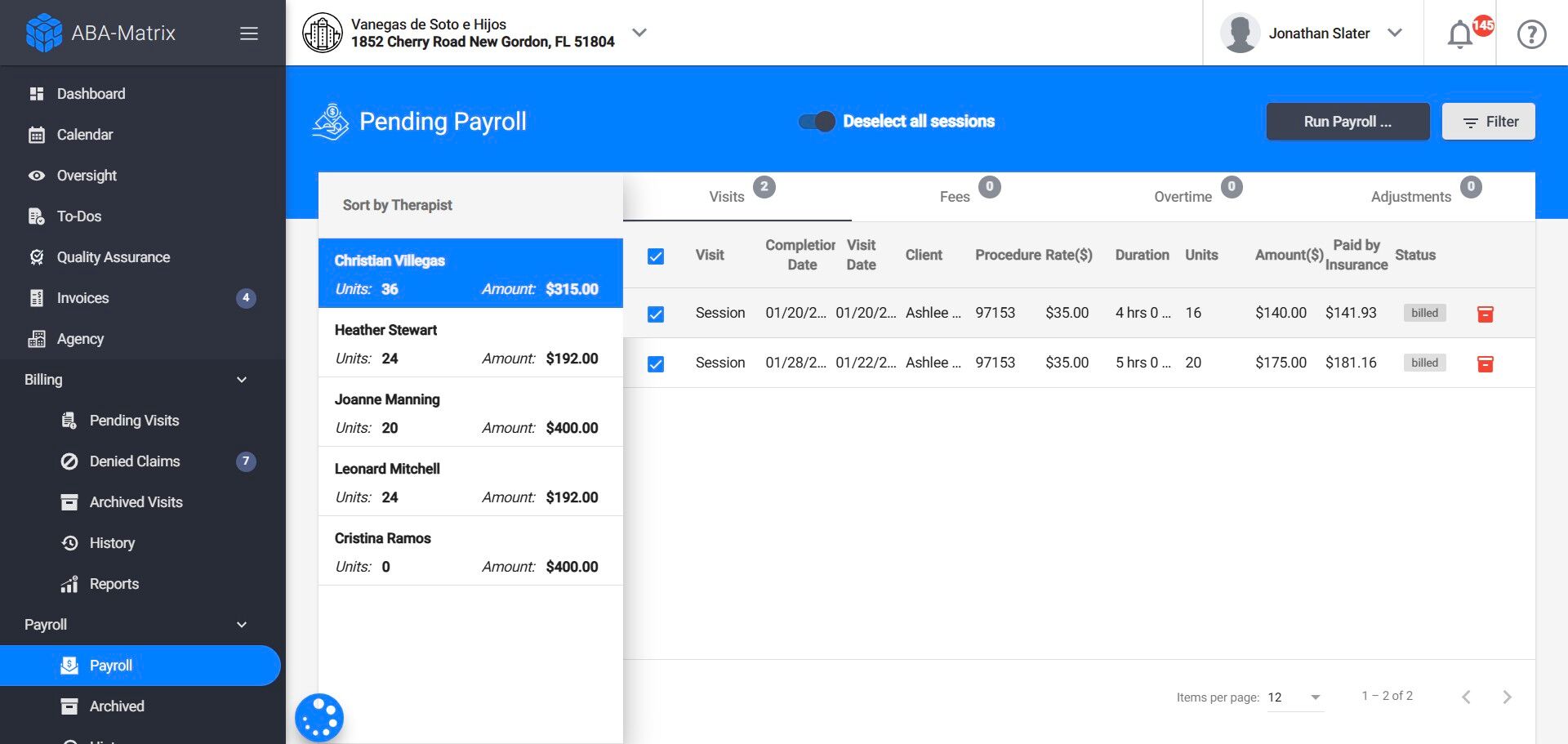Click the hamburger menu next to ABA-Matrix
This screenshot has width=1568, height=744.
click(x=248, y=33)
